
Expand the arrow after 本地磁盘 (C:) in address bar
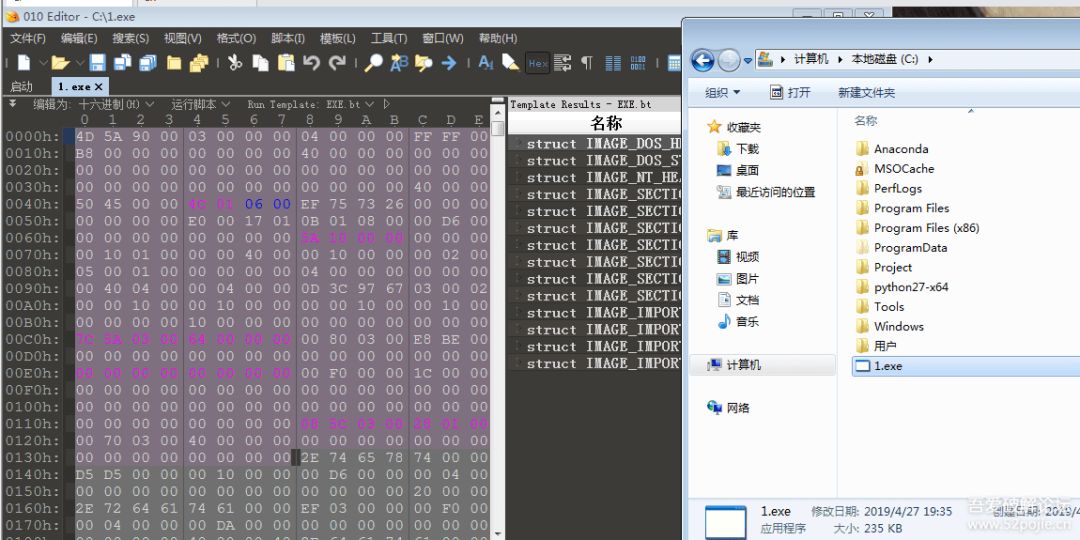pyautogui.click(x=931, y=59)
